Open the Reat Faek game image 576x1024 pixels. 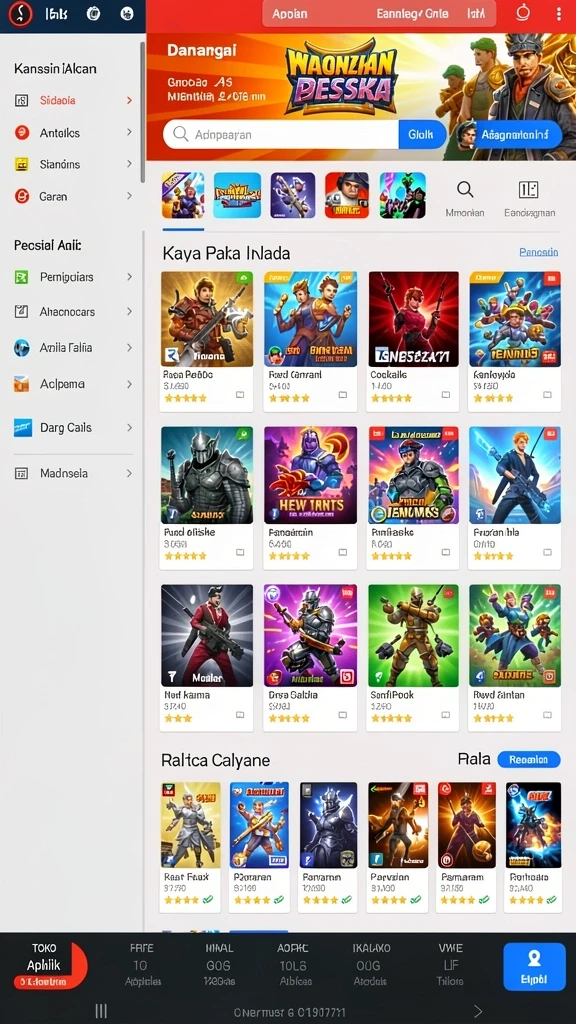[x=190, y=825]
